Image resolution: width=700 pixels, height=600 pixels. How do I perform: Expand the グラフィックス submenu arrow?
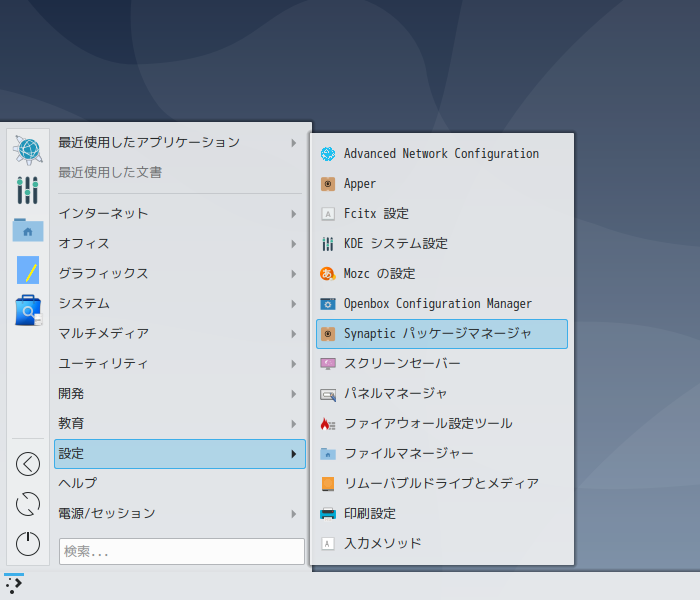[294, 274]
